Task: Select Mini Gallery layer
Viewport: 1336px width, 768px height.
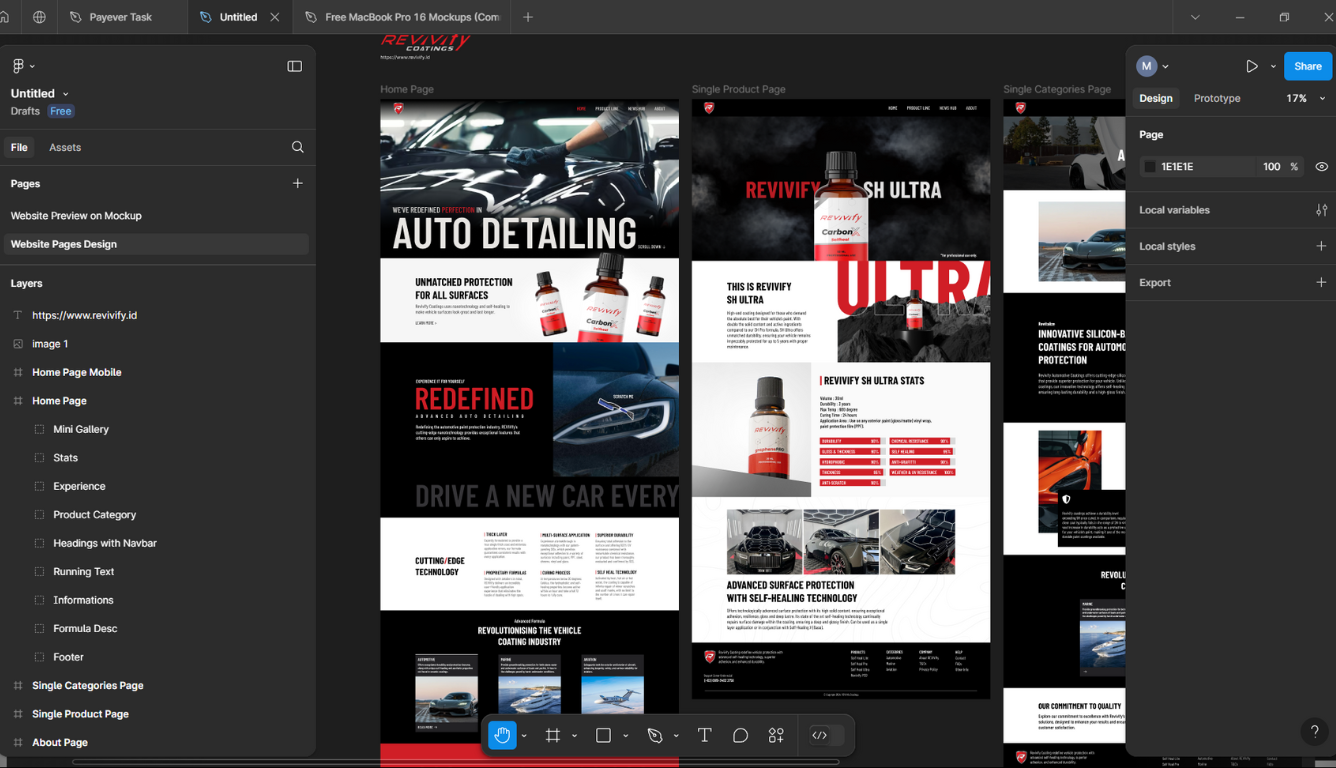Action: 81,429
